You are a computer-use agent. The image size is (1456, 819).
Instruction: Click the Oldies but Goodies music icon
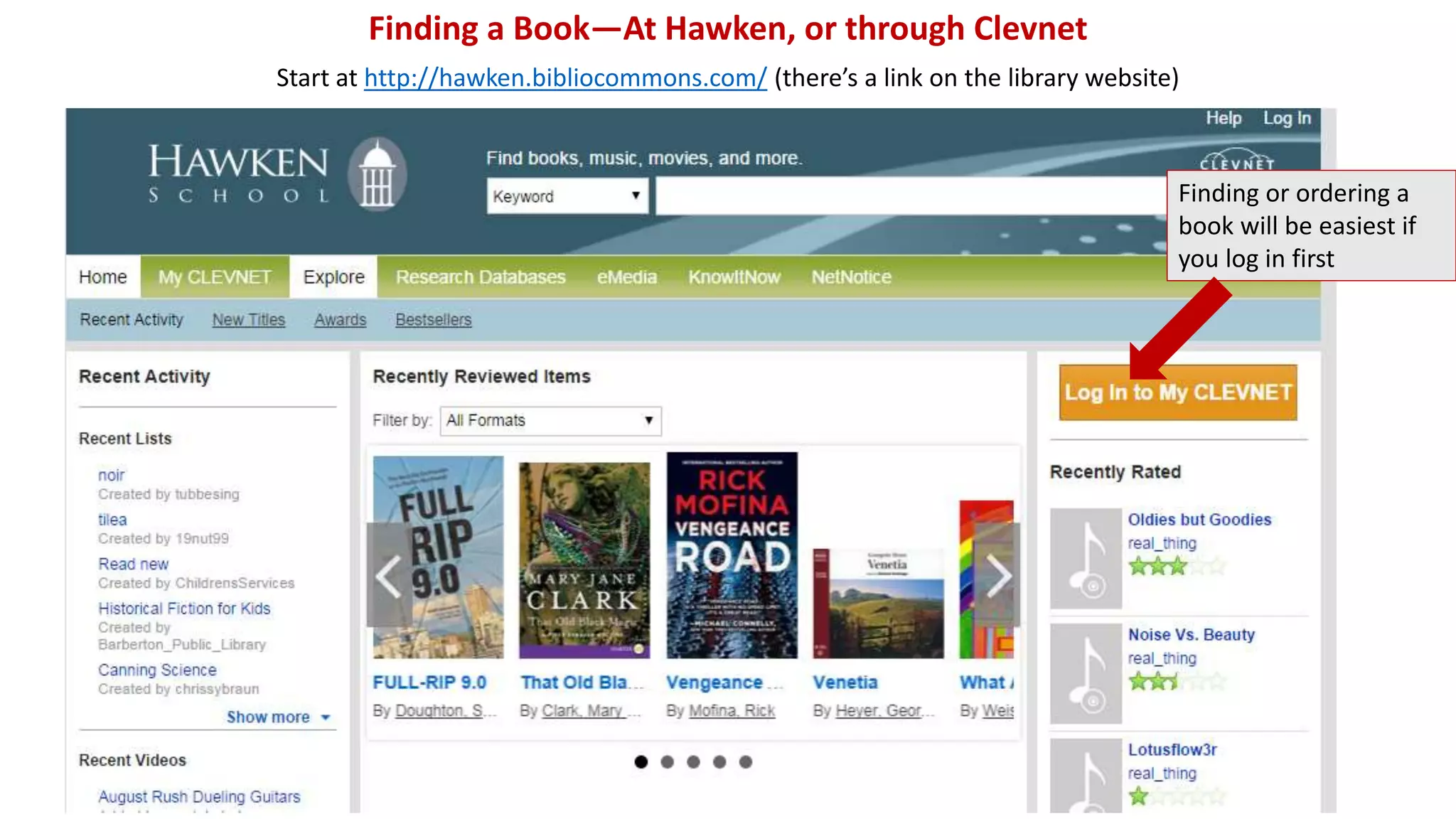[1086, 559]
